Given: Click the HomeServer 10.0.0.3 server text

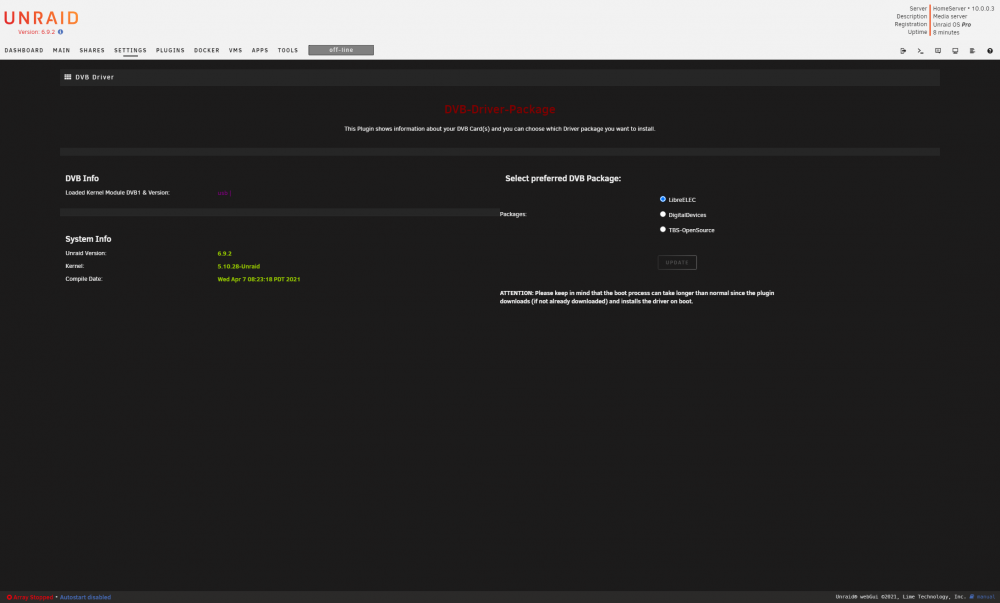Looking at the screenshot, I should click(963, 9).
